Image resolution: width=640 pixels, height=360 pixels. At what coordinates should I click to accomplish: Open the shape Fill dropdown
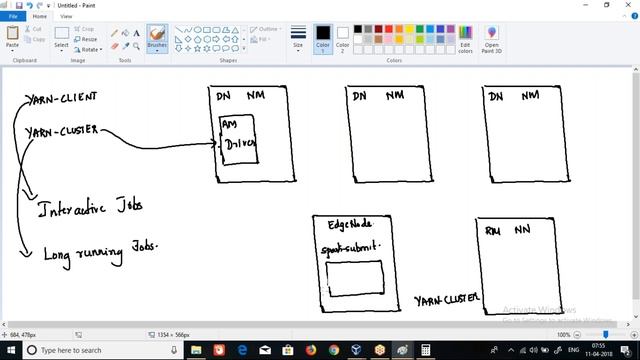(260, 39)
